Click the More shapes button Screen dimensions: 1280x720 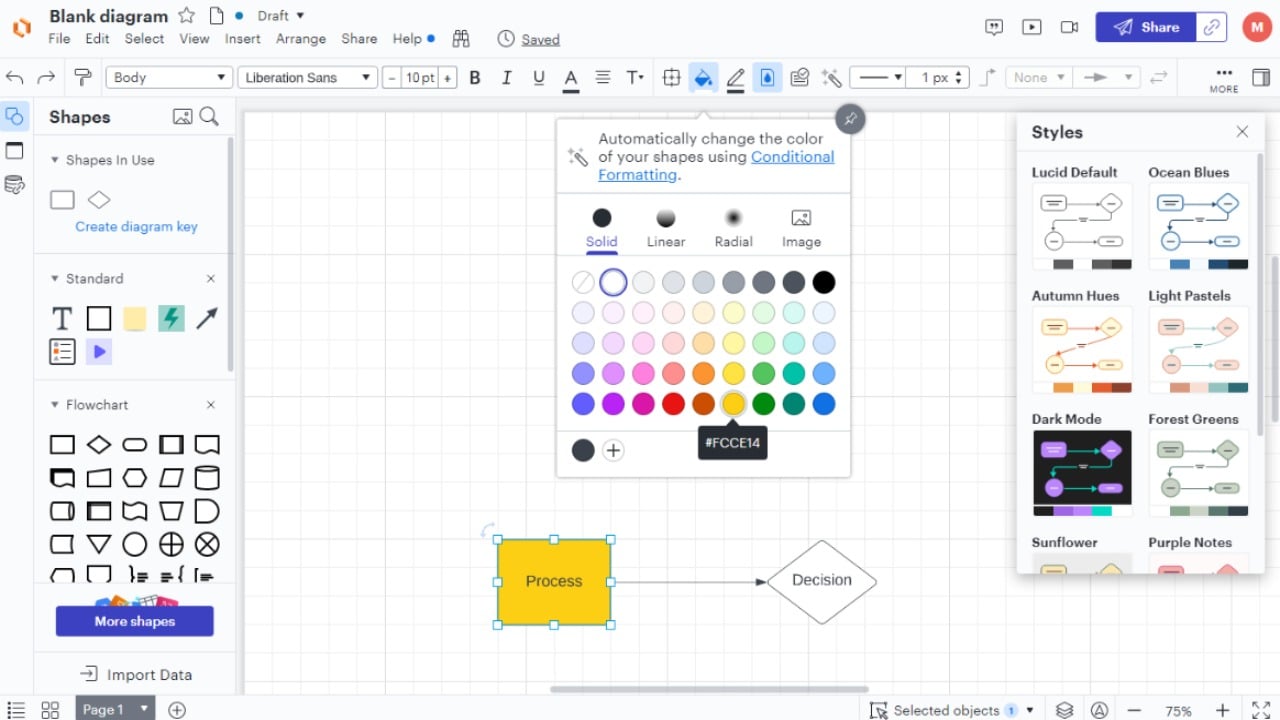click(x=135, y=621)
